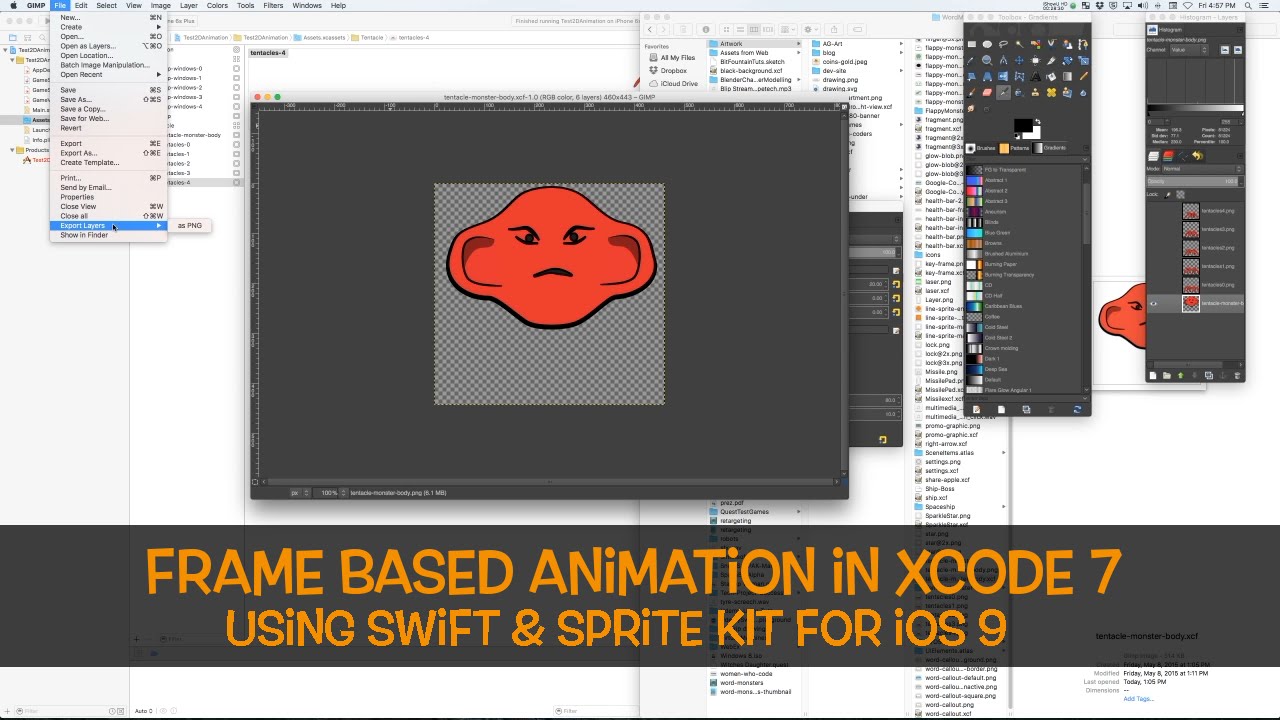Select the Eraser tool in Toolbox
The image size is (1280, 720).
pyautogui.click(x=987, y=92)
